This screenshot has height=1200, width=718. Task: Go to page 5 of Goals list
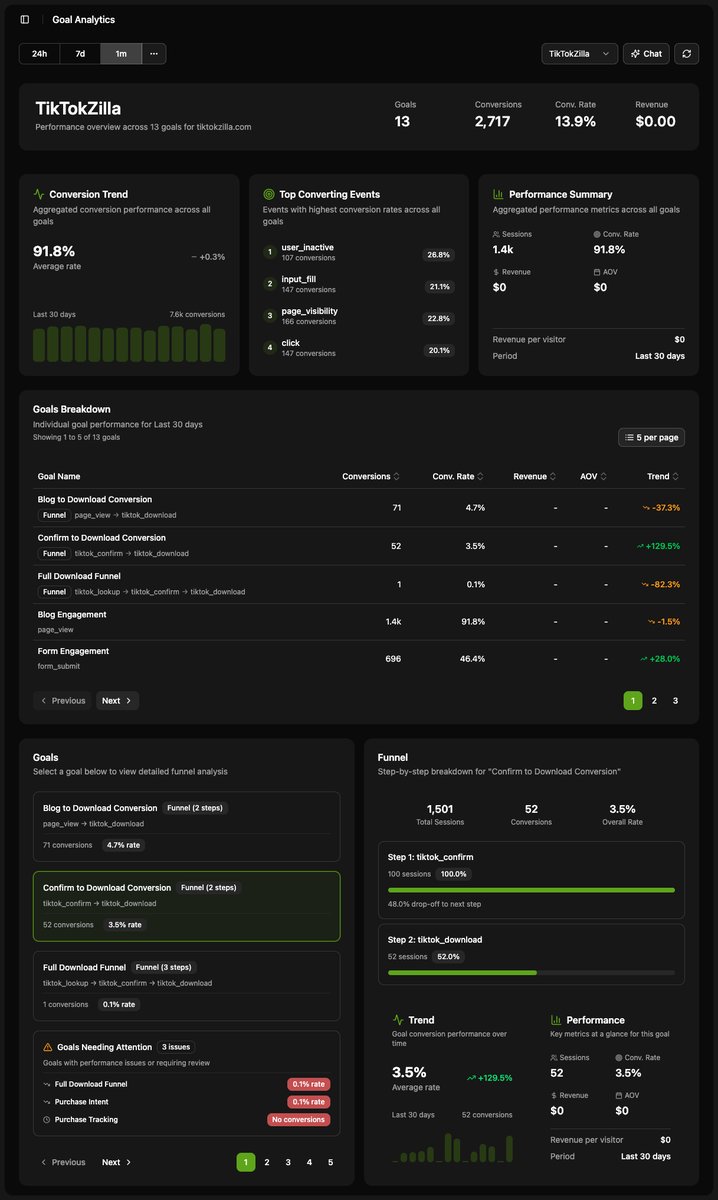tap(330, 1162)
